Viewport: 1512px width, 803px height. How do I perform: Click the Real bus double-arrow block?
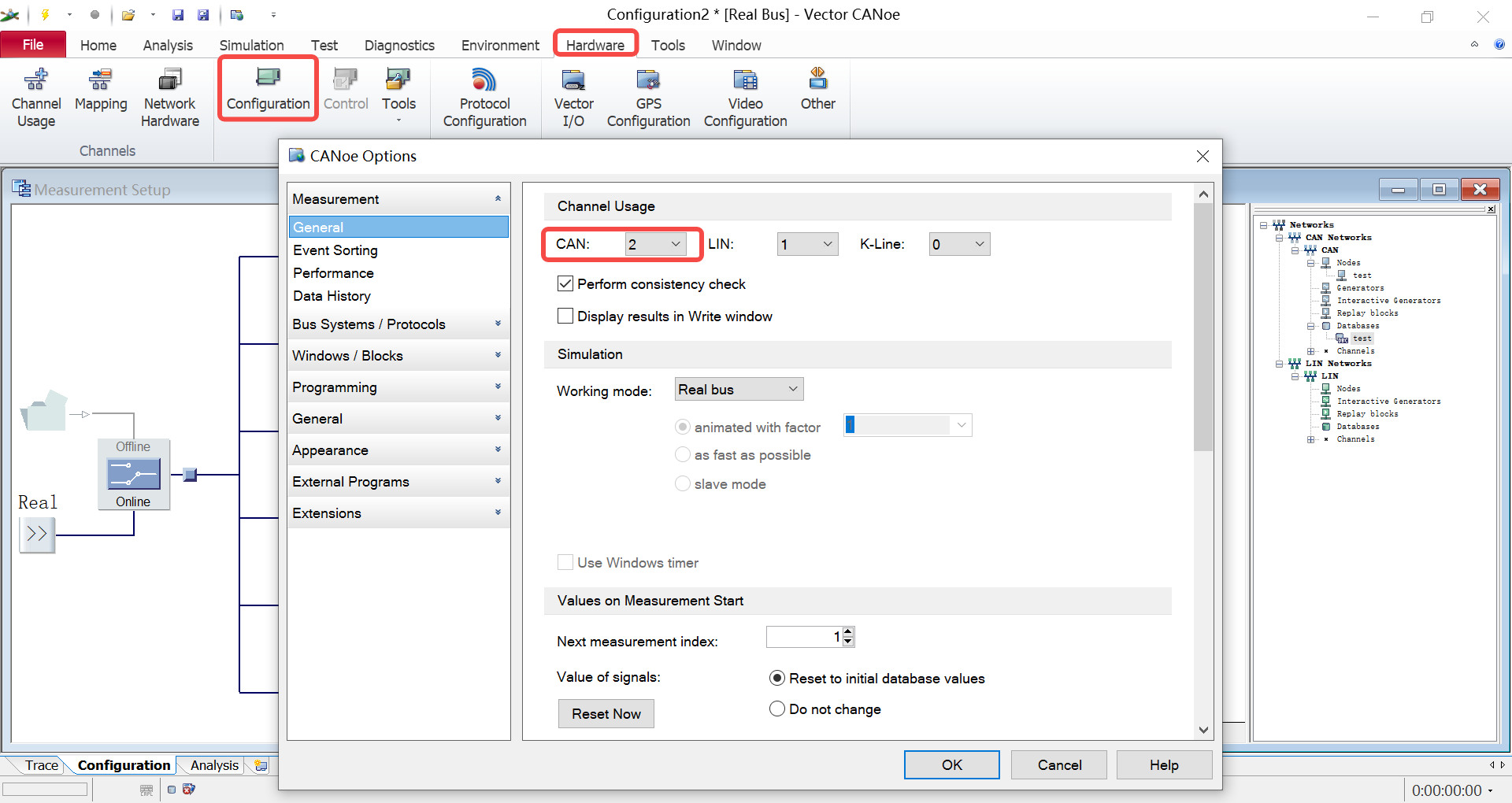point(37,535)
